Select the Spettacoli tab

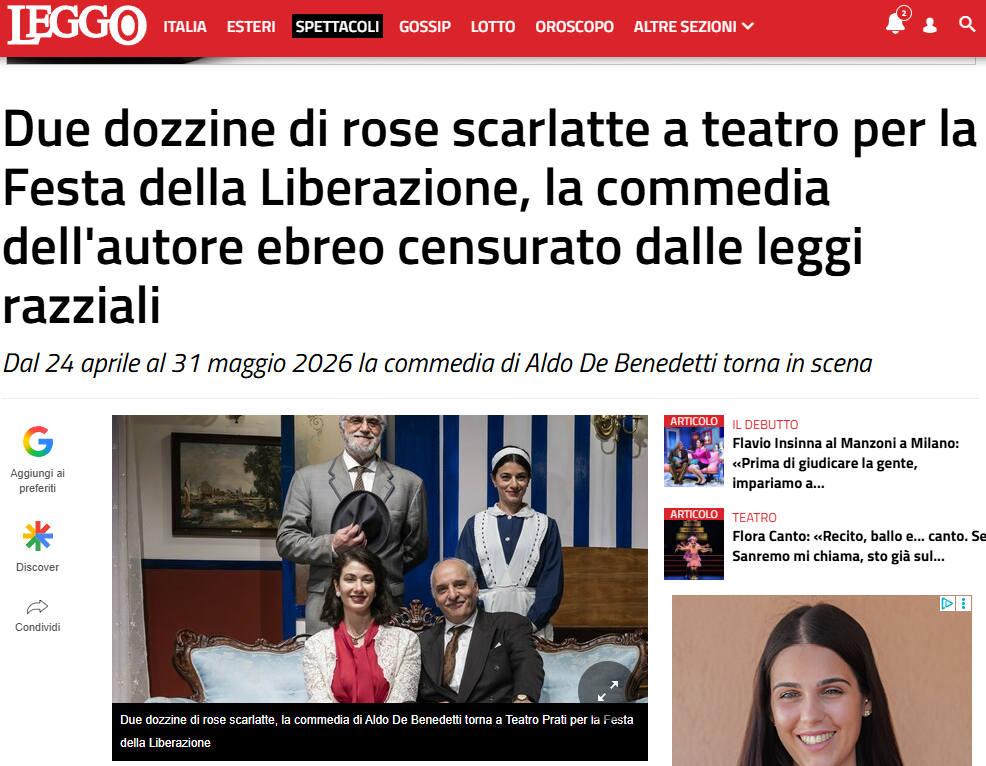(x=337, y=26)
